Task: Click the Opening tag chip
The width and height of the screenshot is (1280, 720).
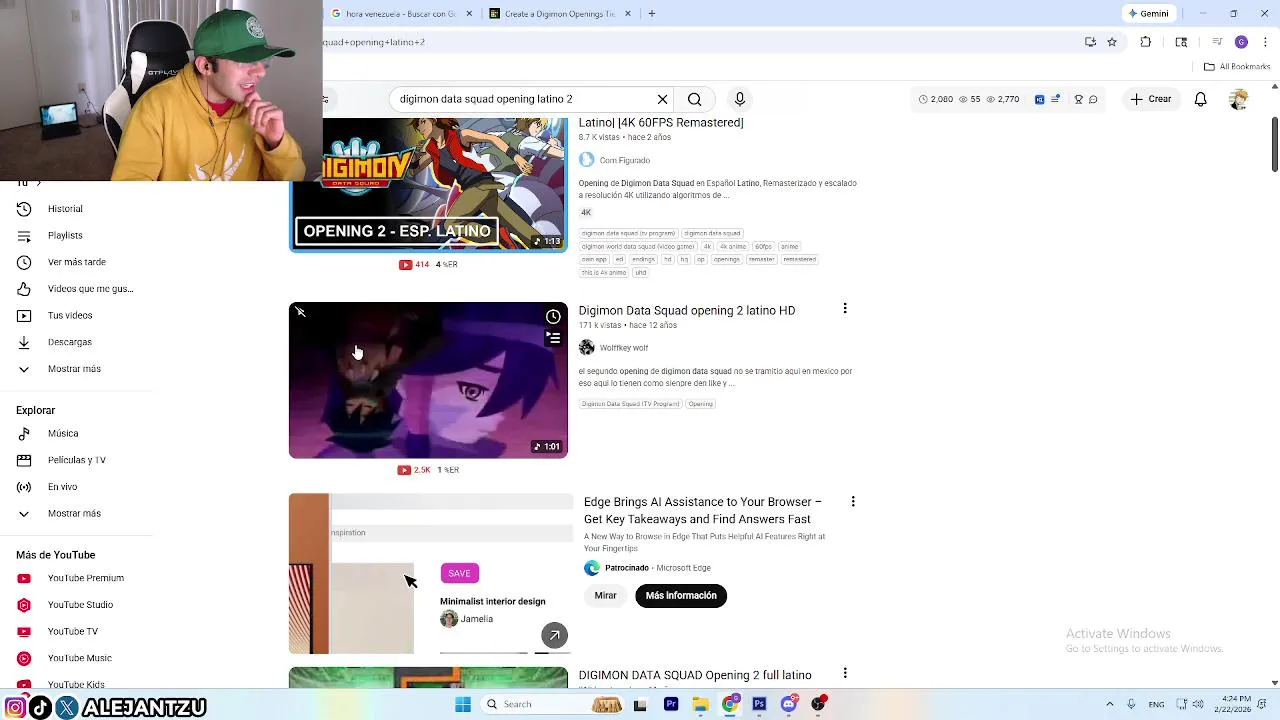Action: [700, 404]
